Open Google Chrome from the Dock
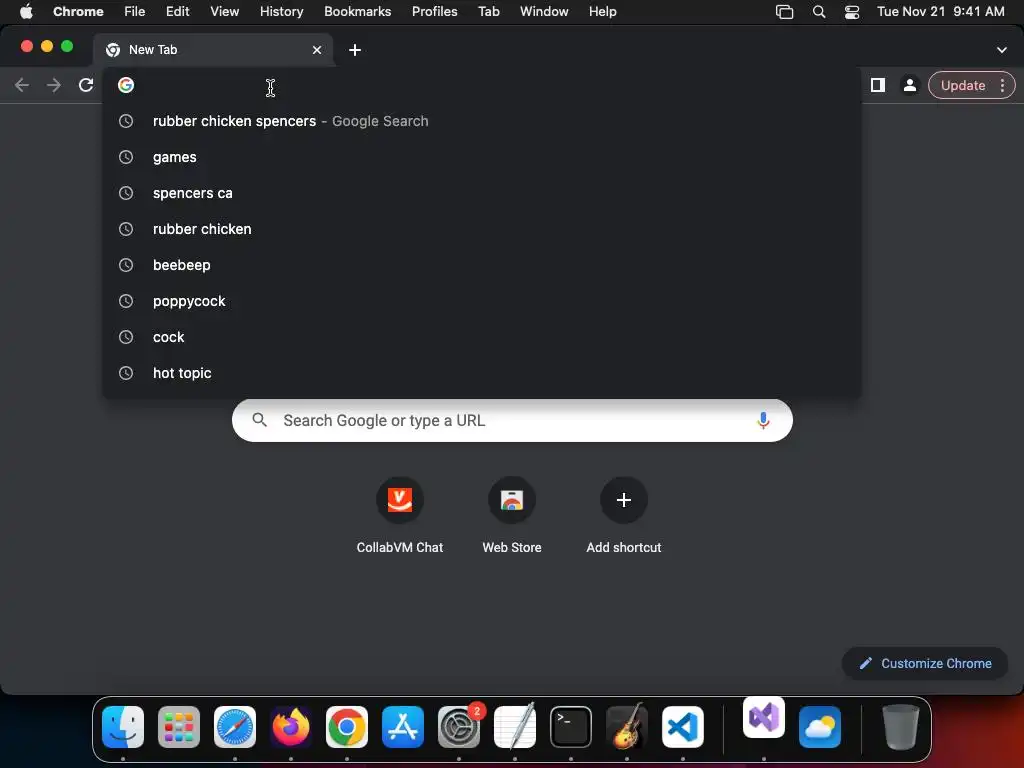1024x768 pixels. click(347, 726)
